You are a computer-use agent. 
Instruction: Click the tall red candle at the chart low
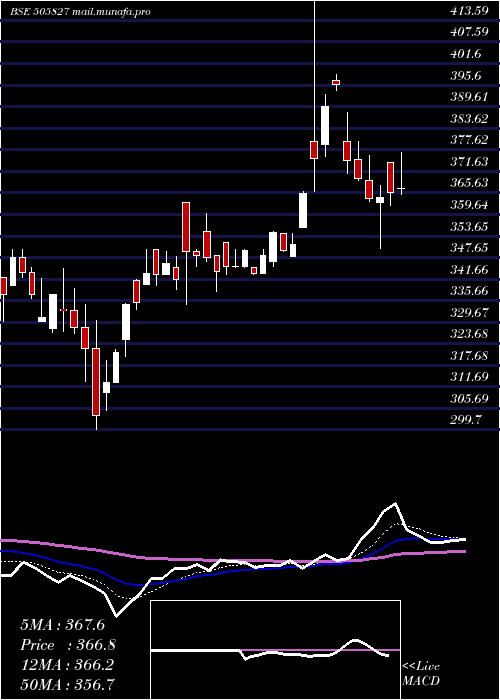coord(96,382)
